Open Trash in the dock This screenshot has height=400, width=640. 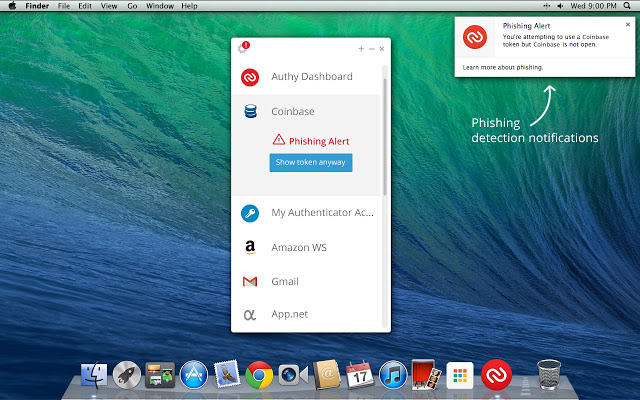(549, 374)
